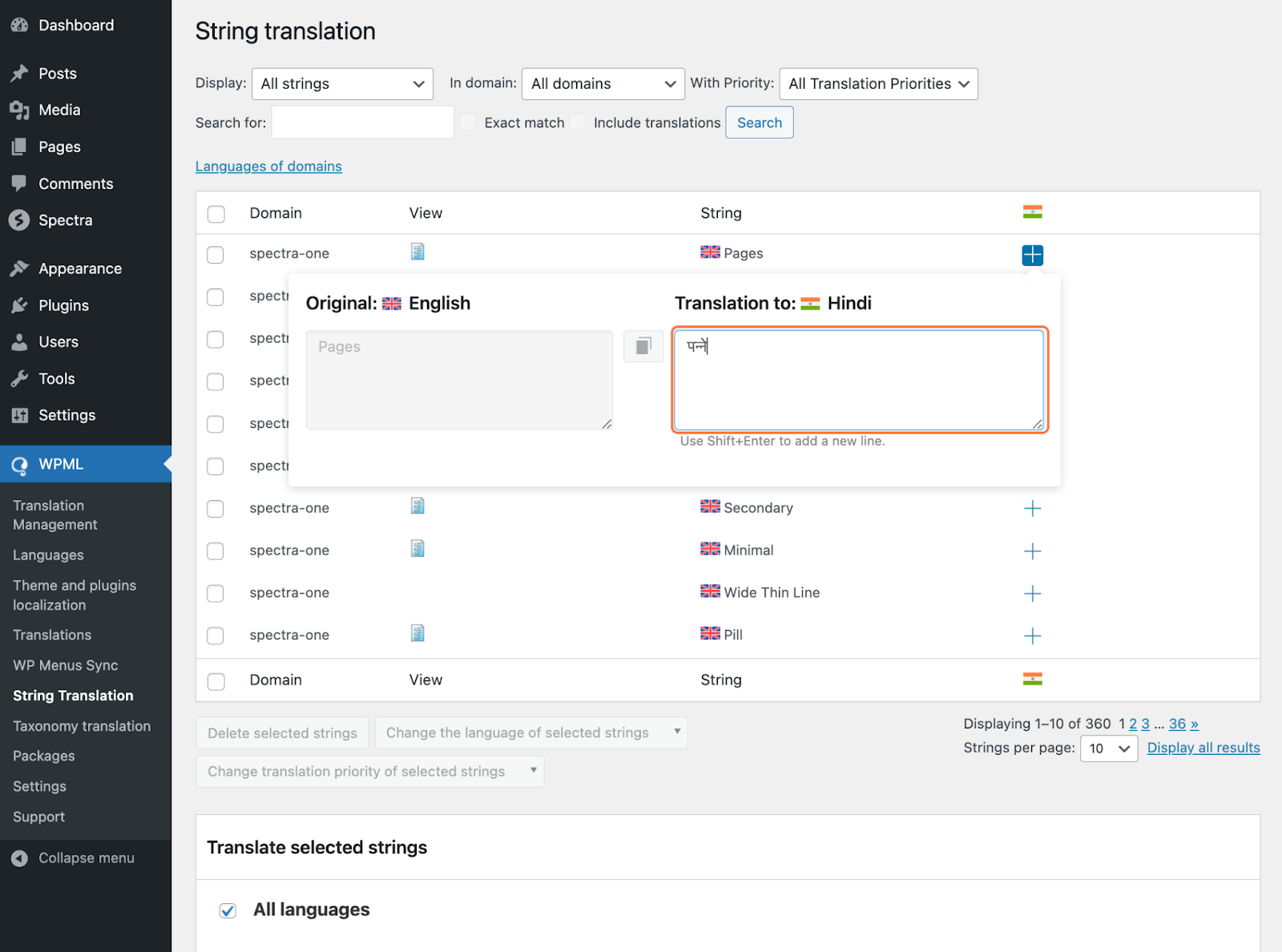Uncheck the All languages checkbox
Image resolution: width=1282 pixels, height=952 pixels.
coord(228,910)
